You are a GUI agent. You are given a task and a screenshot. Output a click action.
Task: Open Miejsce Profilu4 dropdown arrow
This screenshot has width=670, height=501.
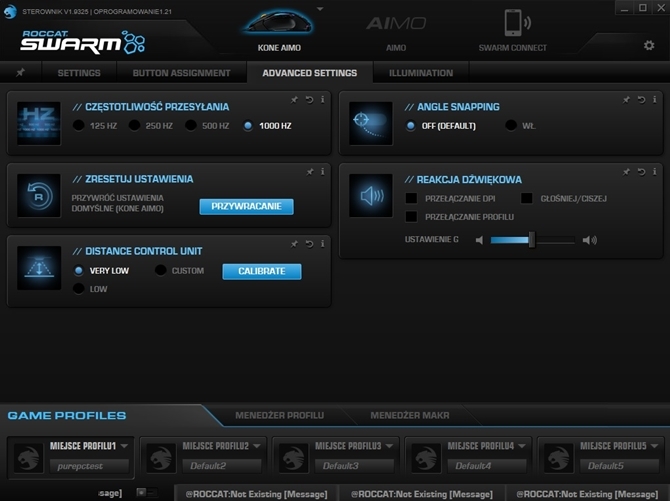click(522, 446)
